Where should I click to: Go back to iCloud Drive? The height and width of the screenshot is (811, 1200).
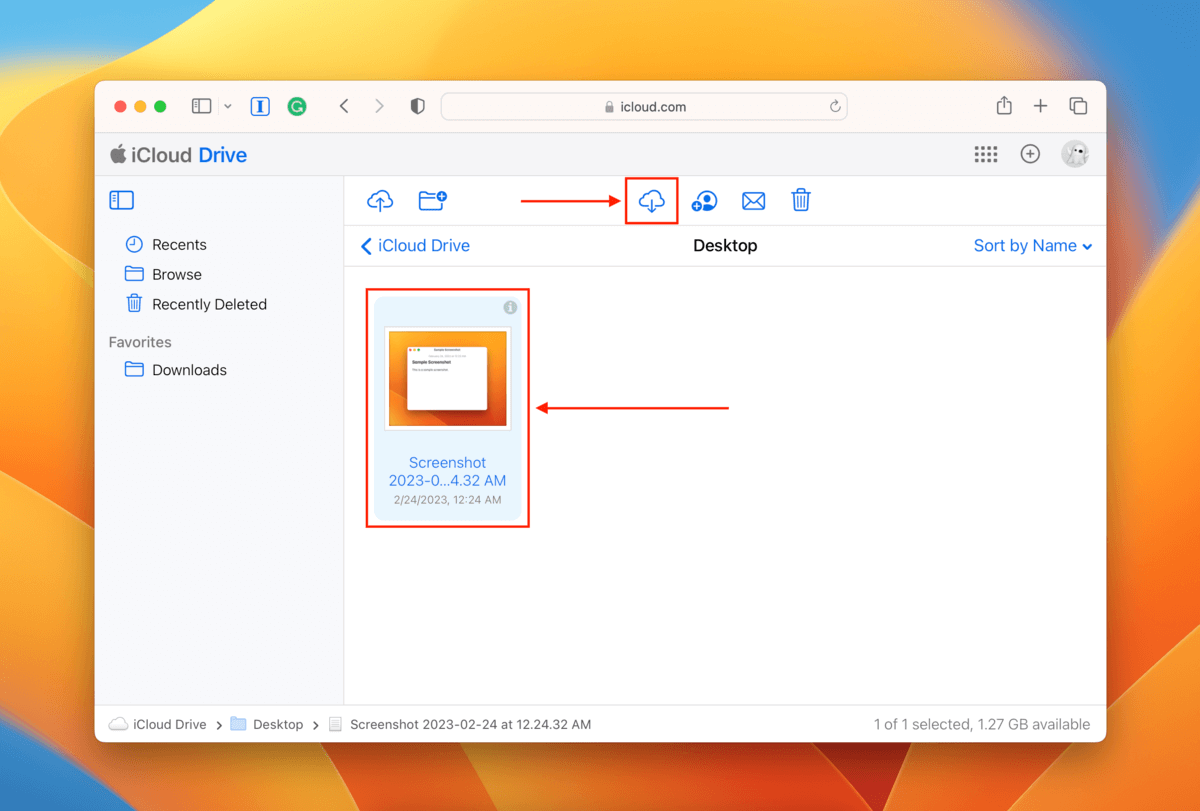tap(415, 246)
